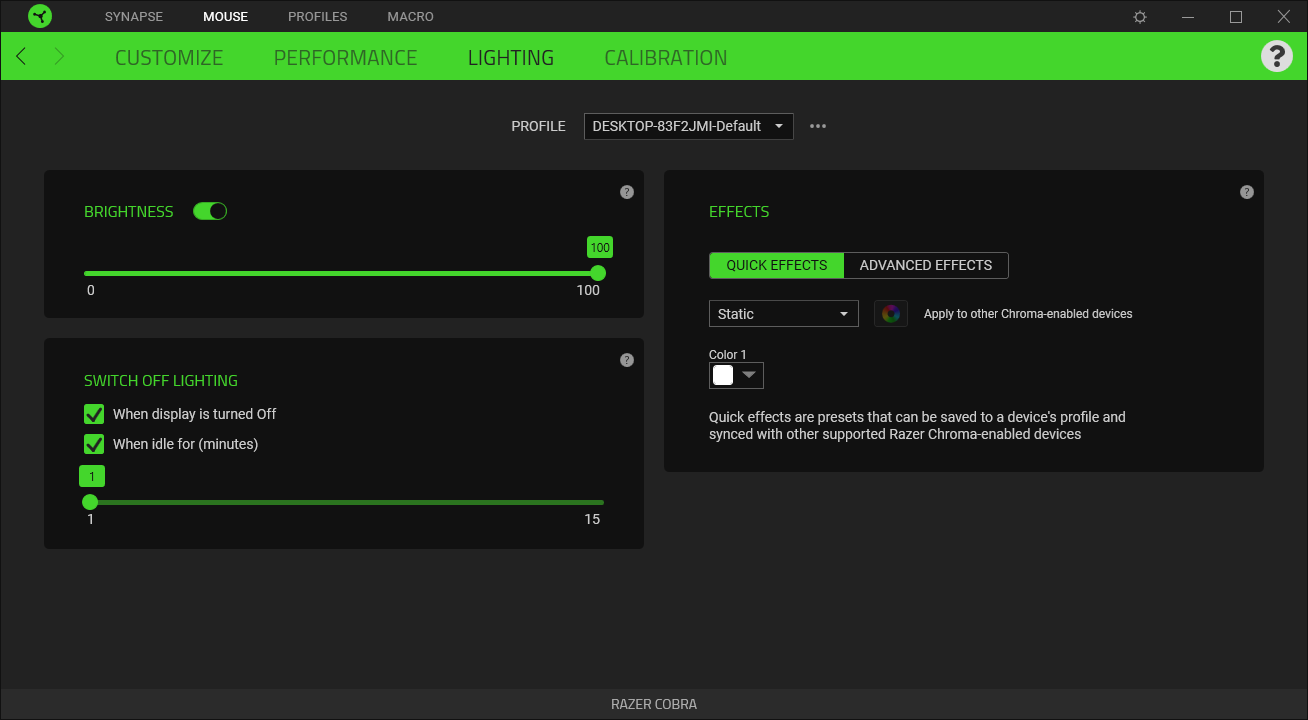Switch to the Synapse tab
Screen dimensions: 1308x720
point(134,17)
